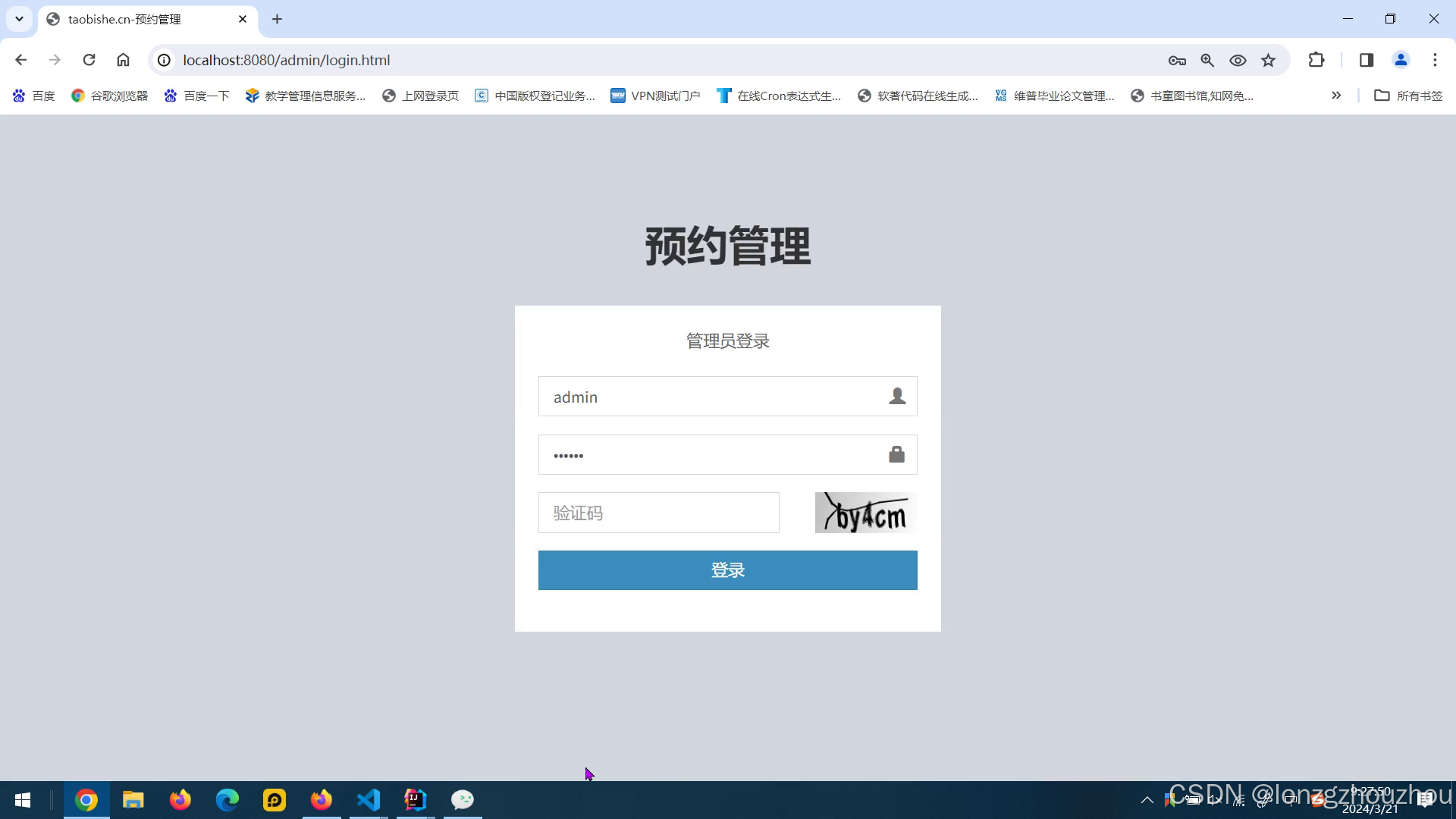Open the password manager key icon
1456x819 pixels.
pyautogui.click(x=1177, y=60)
